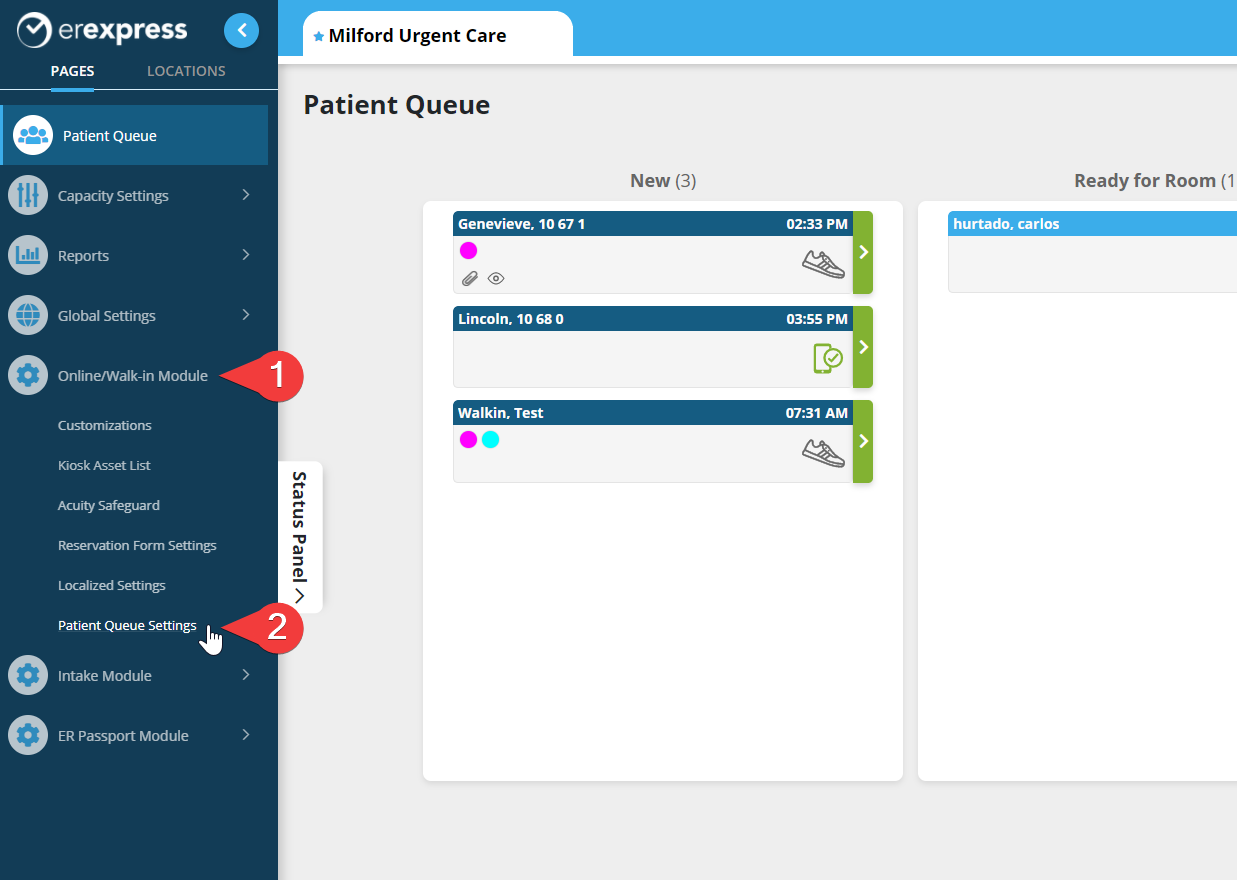Image resolution: width=1237 pixels, height=880 pixels.
Task: Click the mobile check-in icon on Lincoln card
Action: 827,358
